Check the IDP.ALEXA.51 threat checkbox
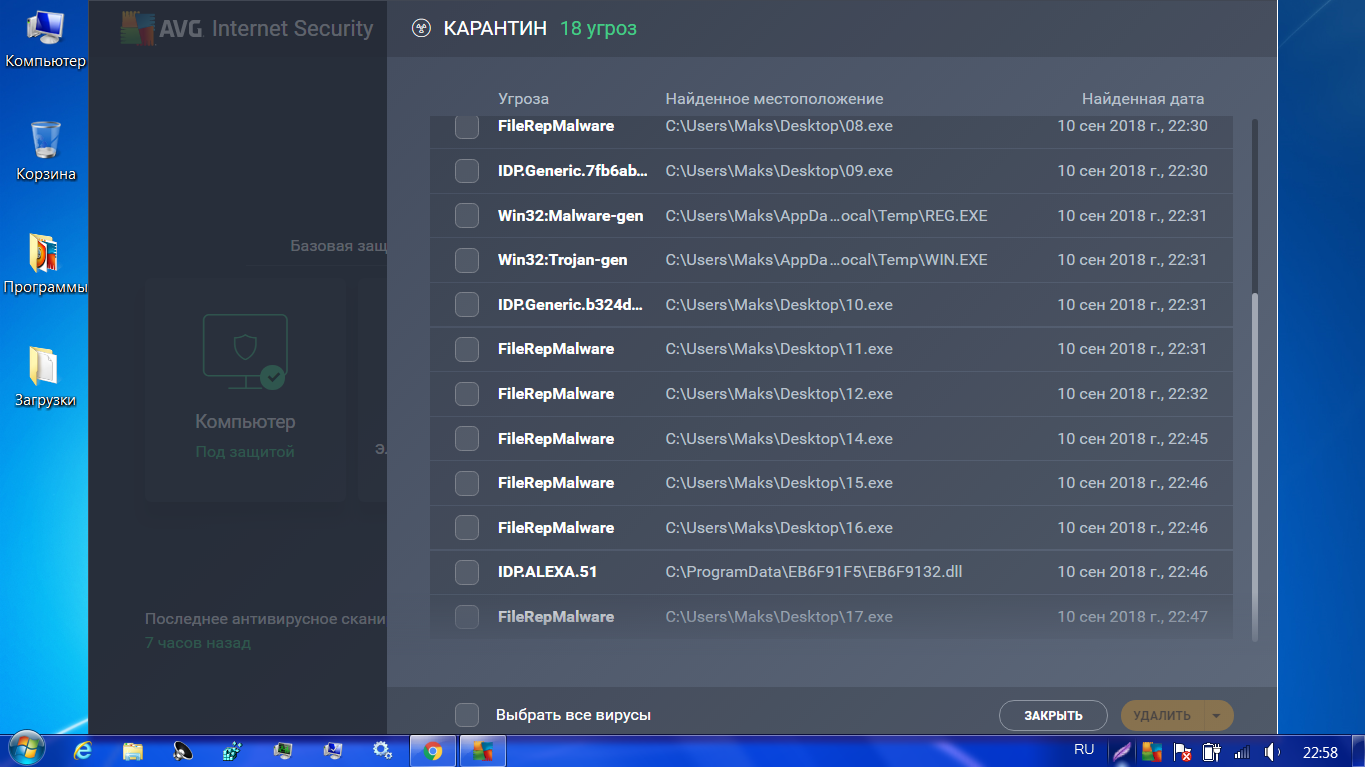 (467, 572)
